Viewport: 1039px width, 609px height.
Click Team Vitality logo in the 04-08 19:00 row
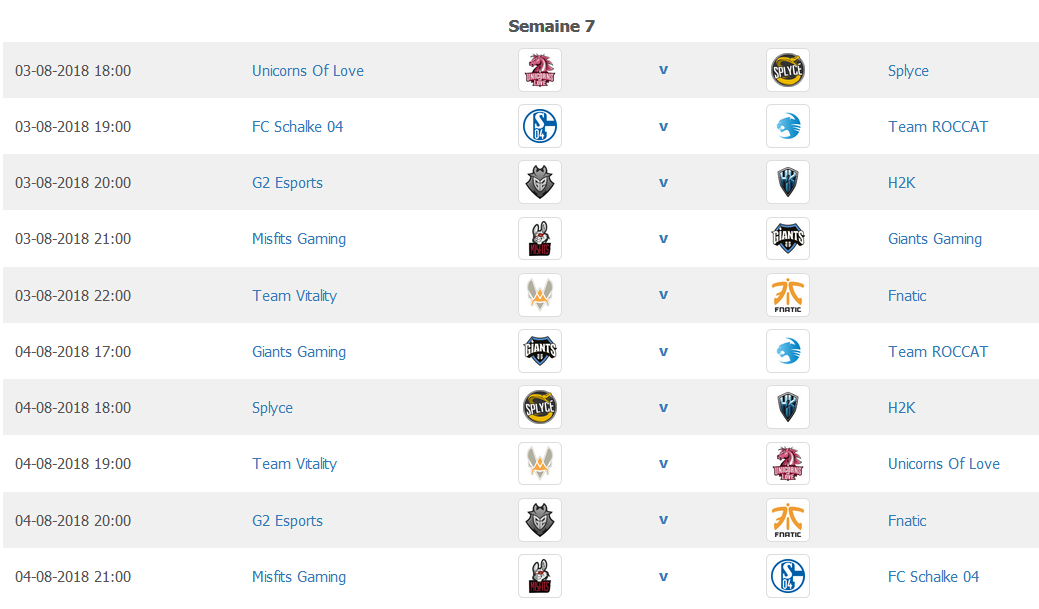[540, 463]
